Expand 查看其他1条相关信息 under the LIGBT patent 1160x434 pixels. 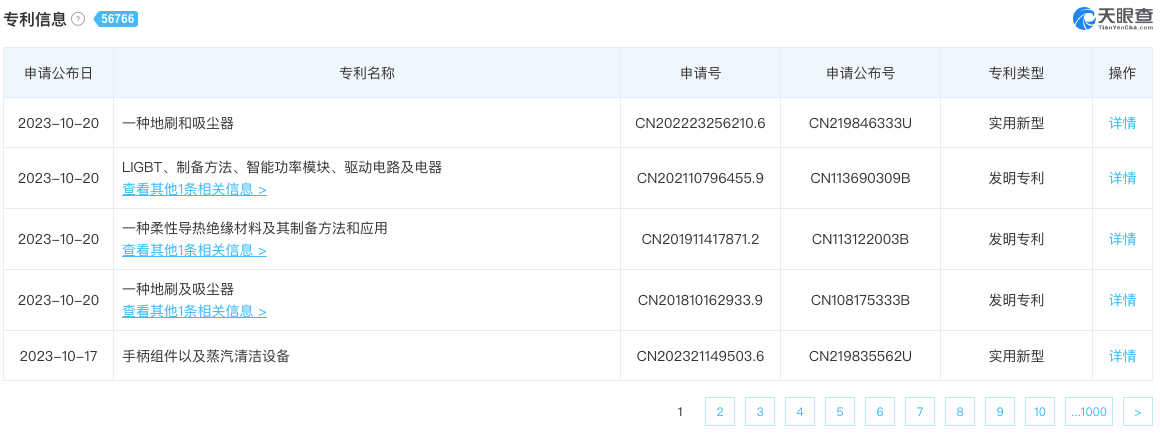[194, 189]
